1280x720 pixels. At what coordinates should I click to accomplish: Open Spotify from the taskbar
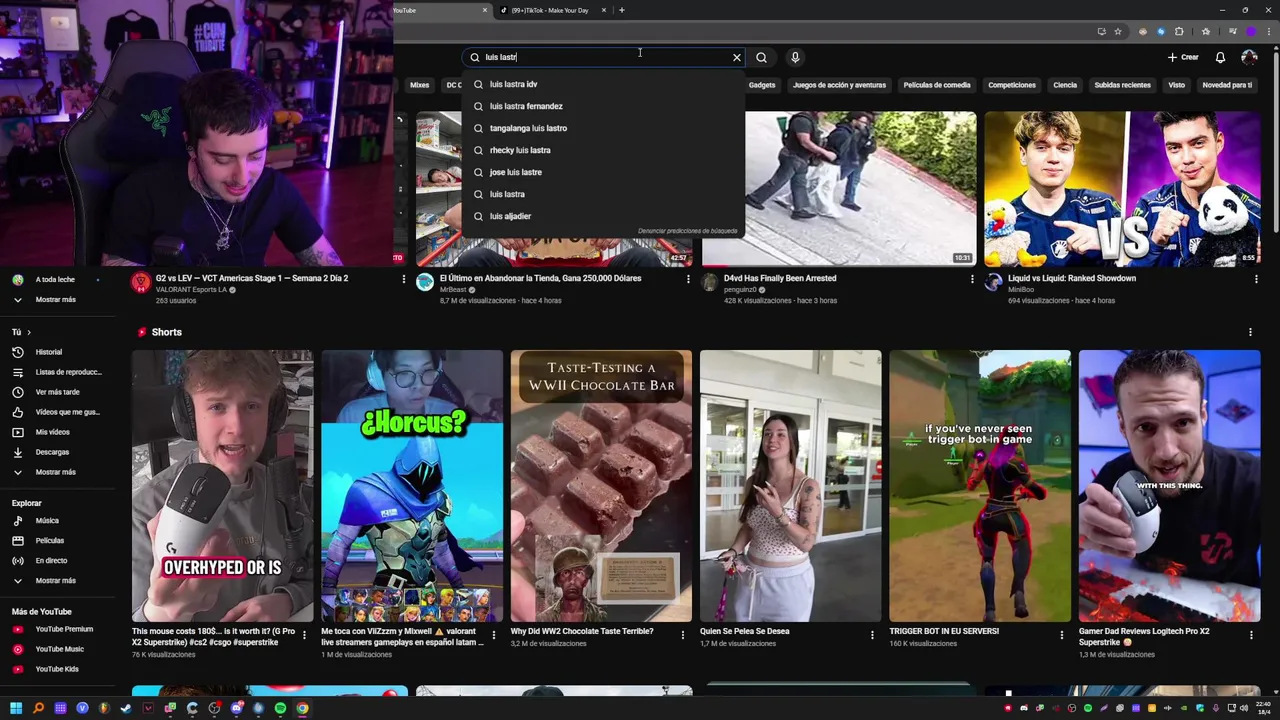[x=280, y=708]
